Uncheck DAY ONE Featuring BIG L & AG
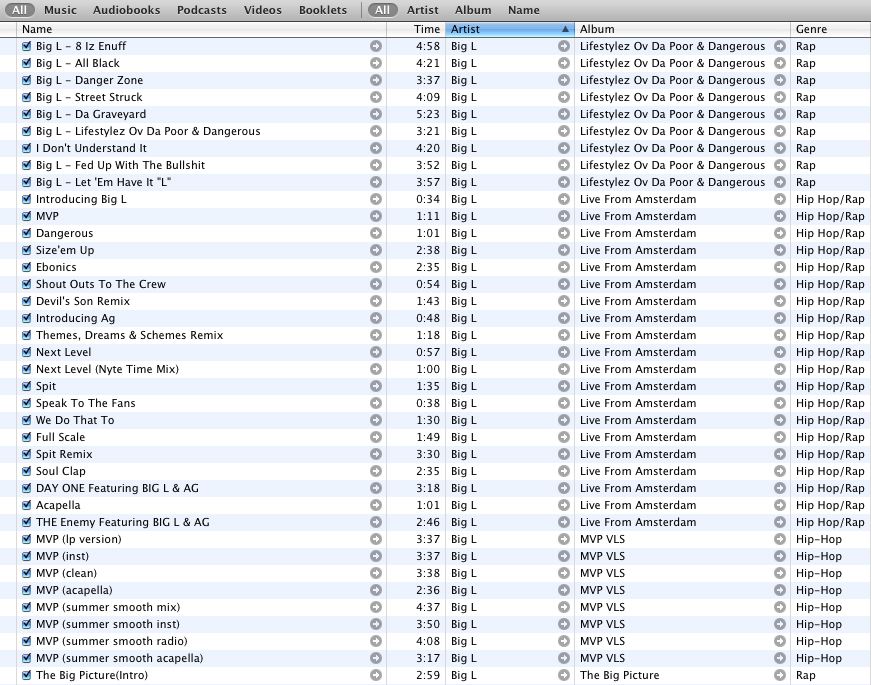 tap(26, 488)
